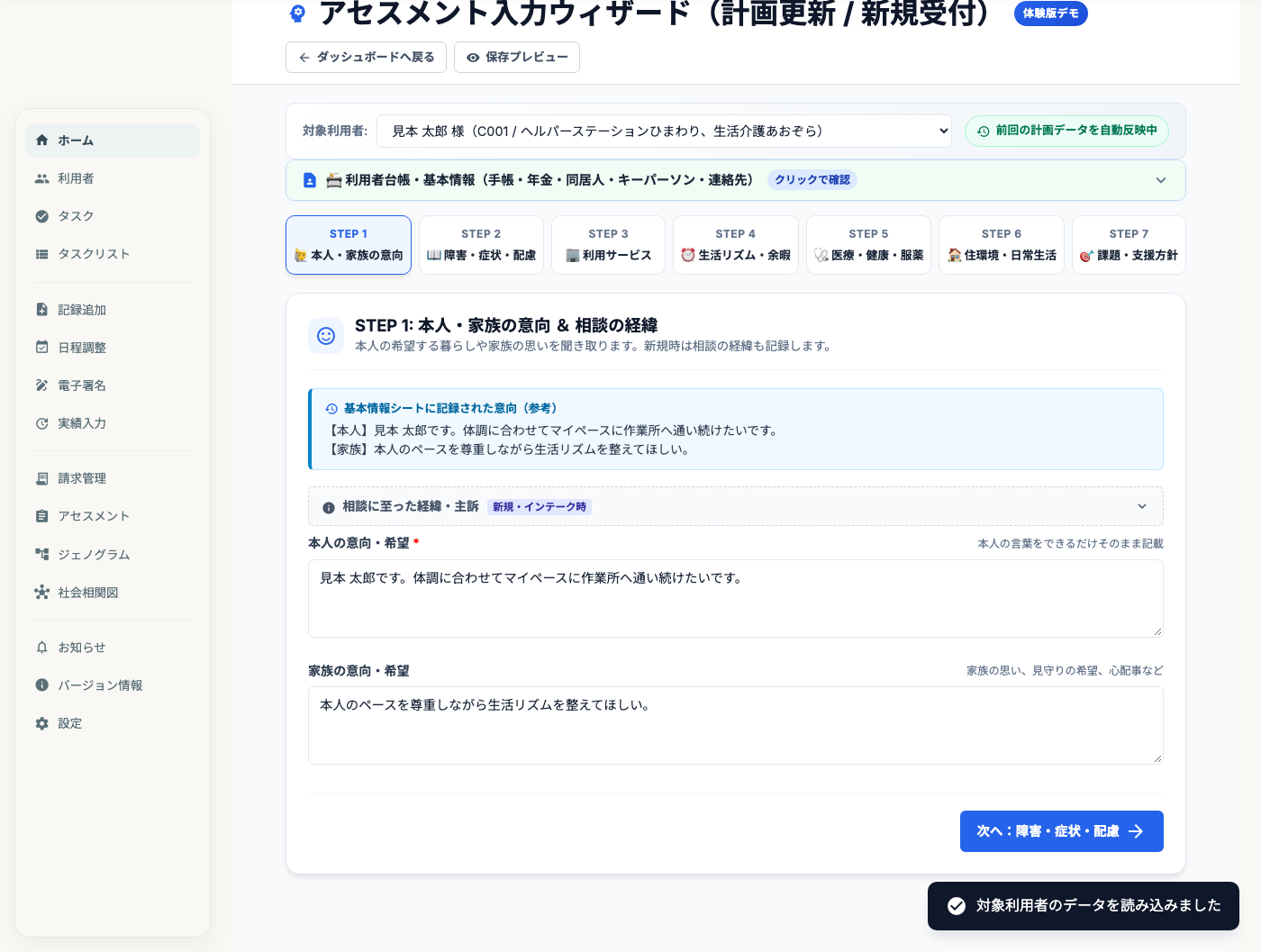This screenshot has width=1261, height=952.
Task: Open the アセスメント sidebar menu item
Action: tap(113, 516)
